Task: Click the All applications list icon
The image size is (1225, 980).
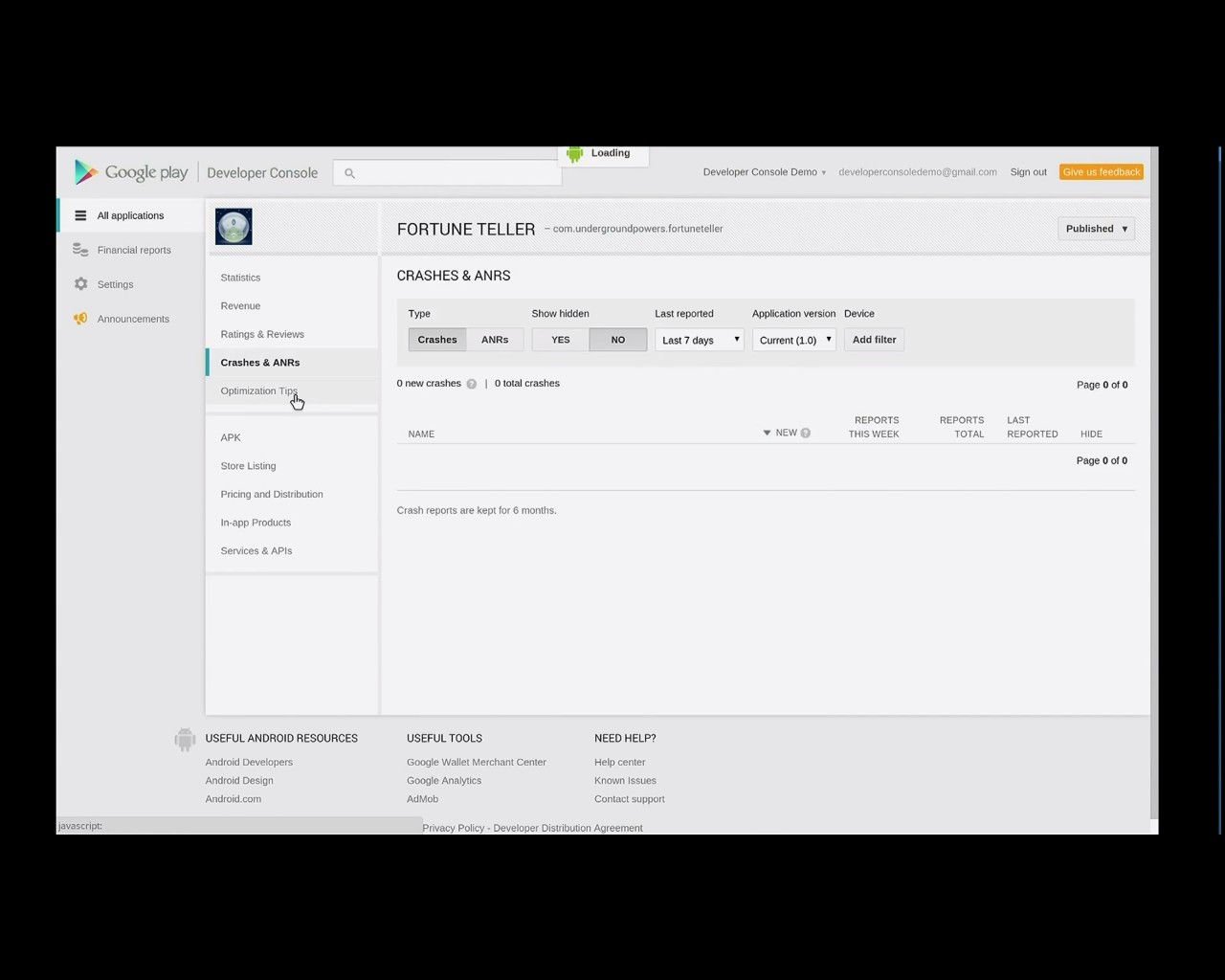Action: coord(80,215)
